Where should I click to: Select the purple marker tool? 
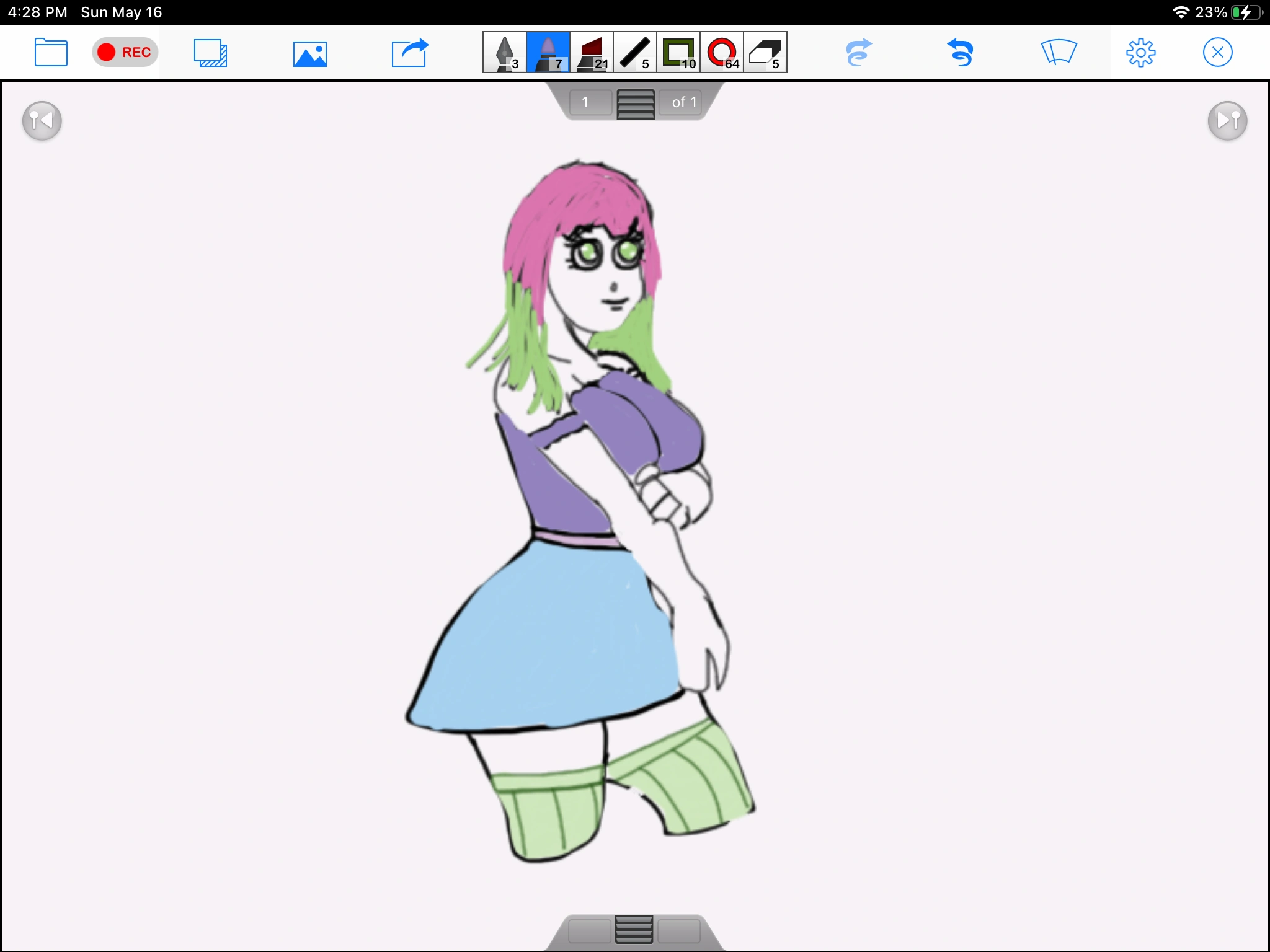(x=548, y=53)
